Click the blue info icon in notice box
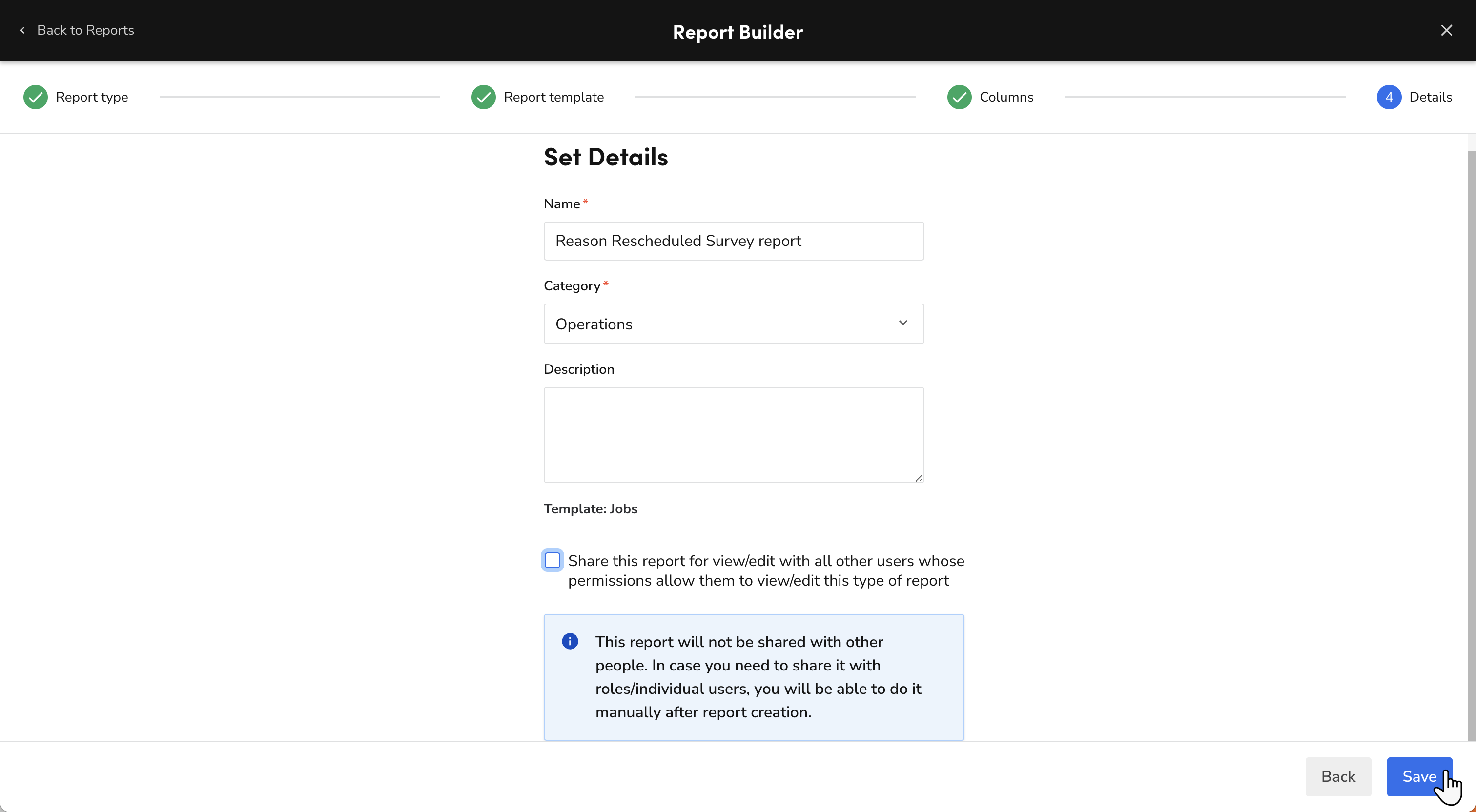 point(570,641)
